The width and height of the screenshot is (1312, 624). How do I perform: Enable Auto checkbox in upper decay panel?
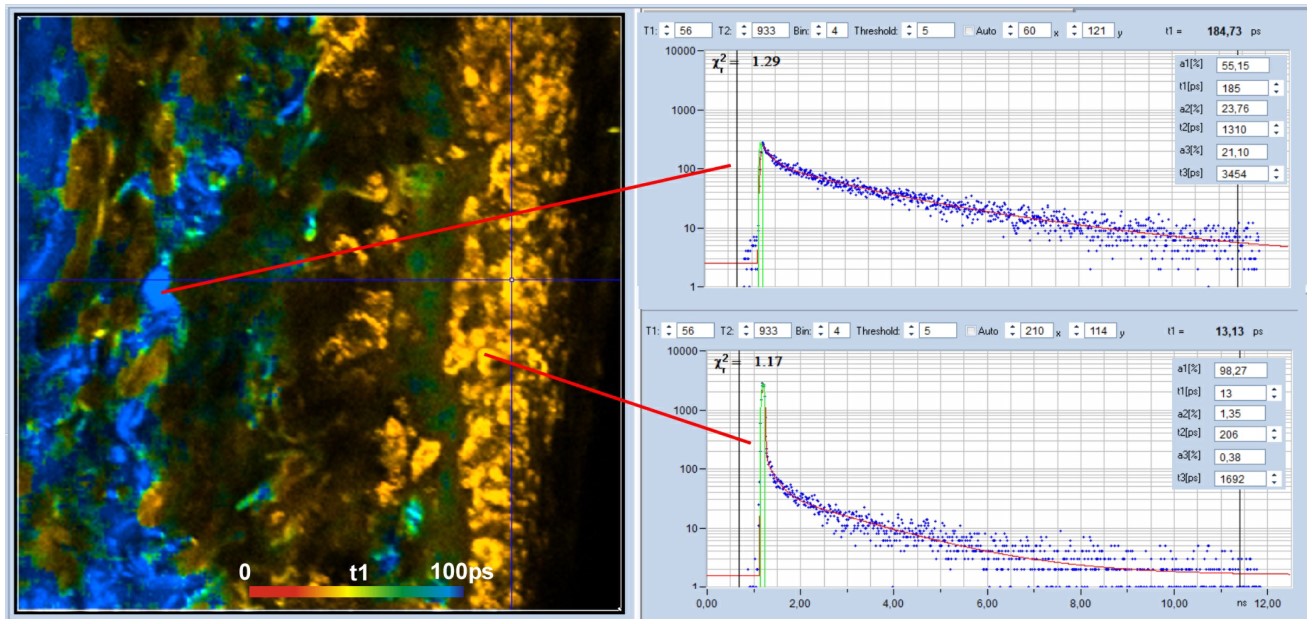click(969, 31)
